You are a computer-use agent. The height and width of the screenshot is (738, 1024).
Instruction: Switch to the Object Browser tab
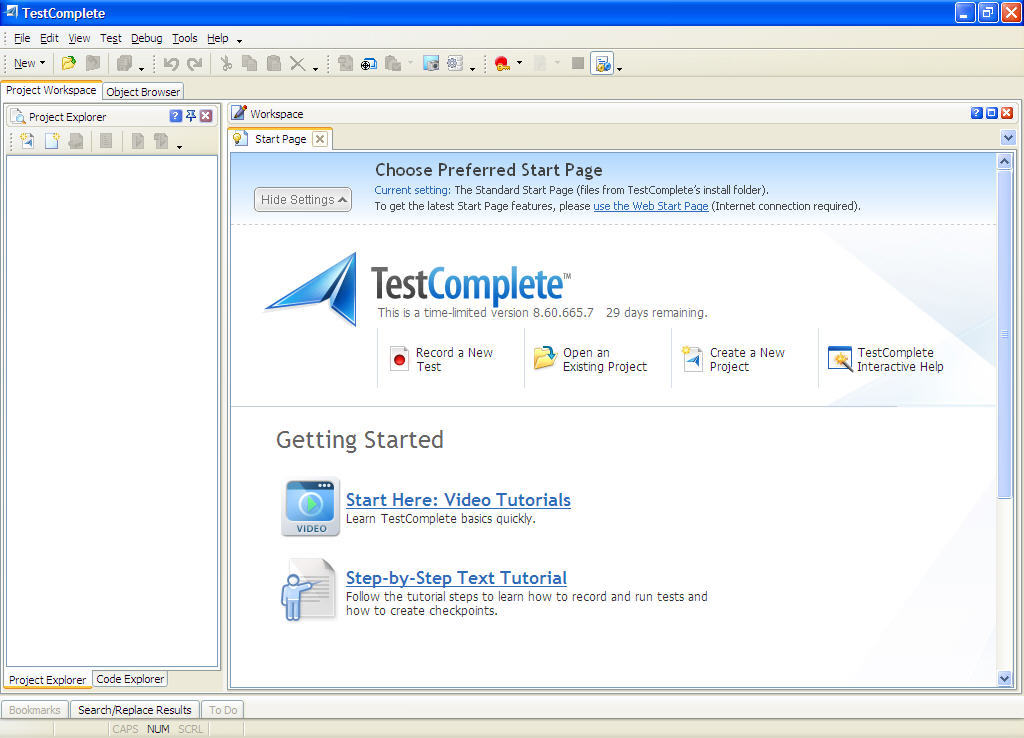(x=143, y=92)
